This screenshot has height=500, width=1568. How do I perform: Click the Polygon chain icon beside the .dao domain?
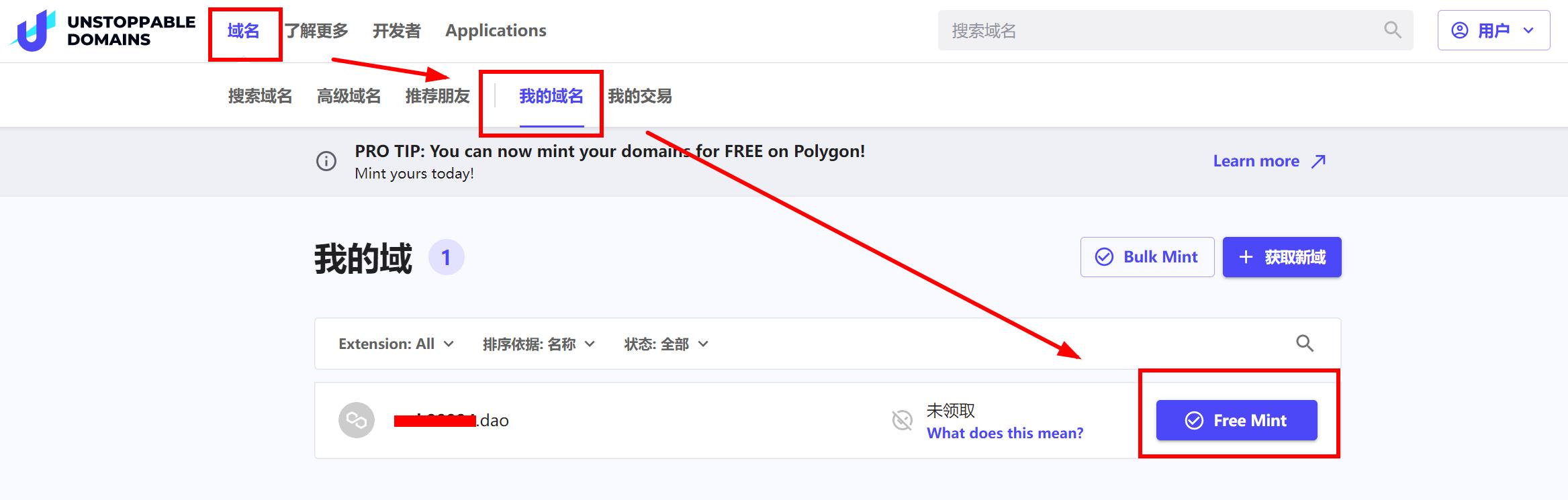[357, 420]
